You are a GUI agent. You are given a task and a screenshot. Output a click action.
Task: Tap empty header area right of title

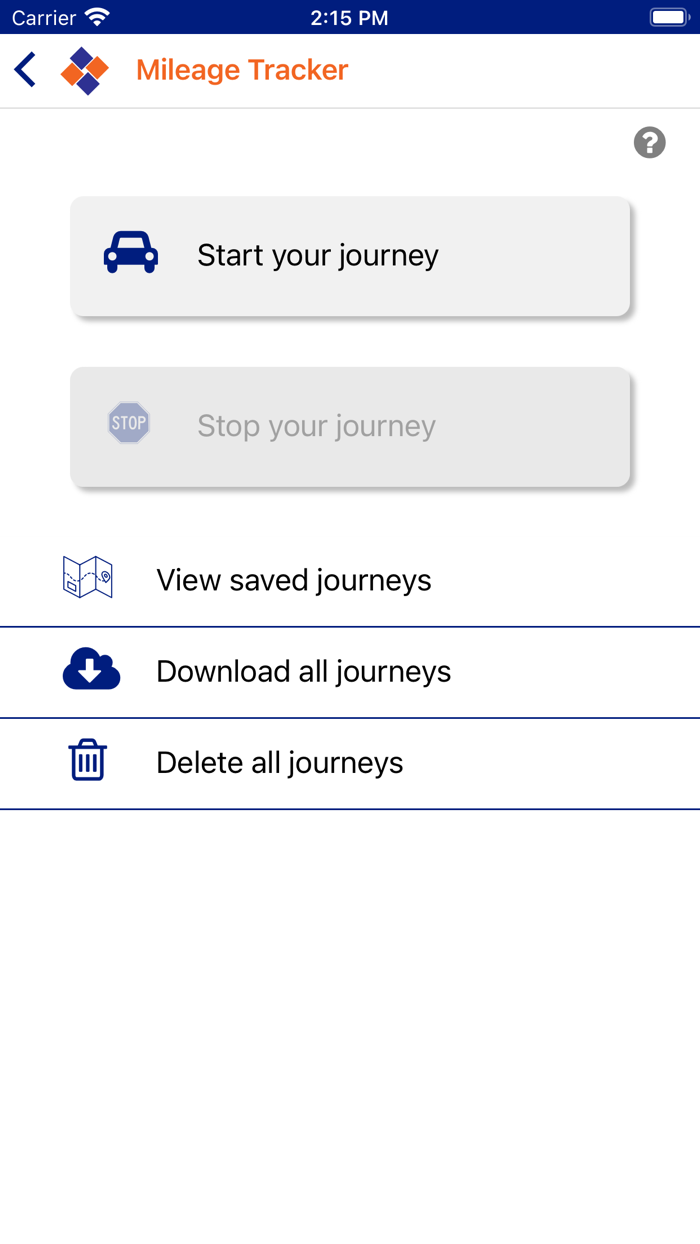[x=520, y=70]
